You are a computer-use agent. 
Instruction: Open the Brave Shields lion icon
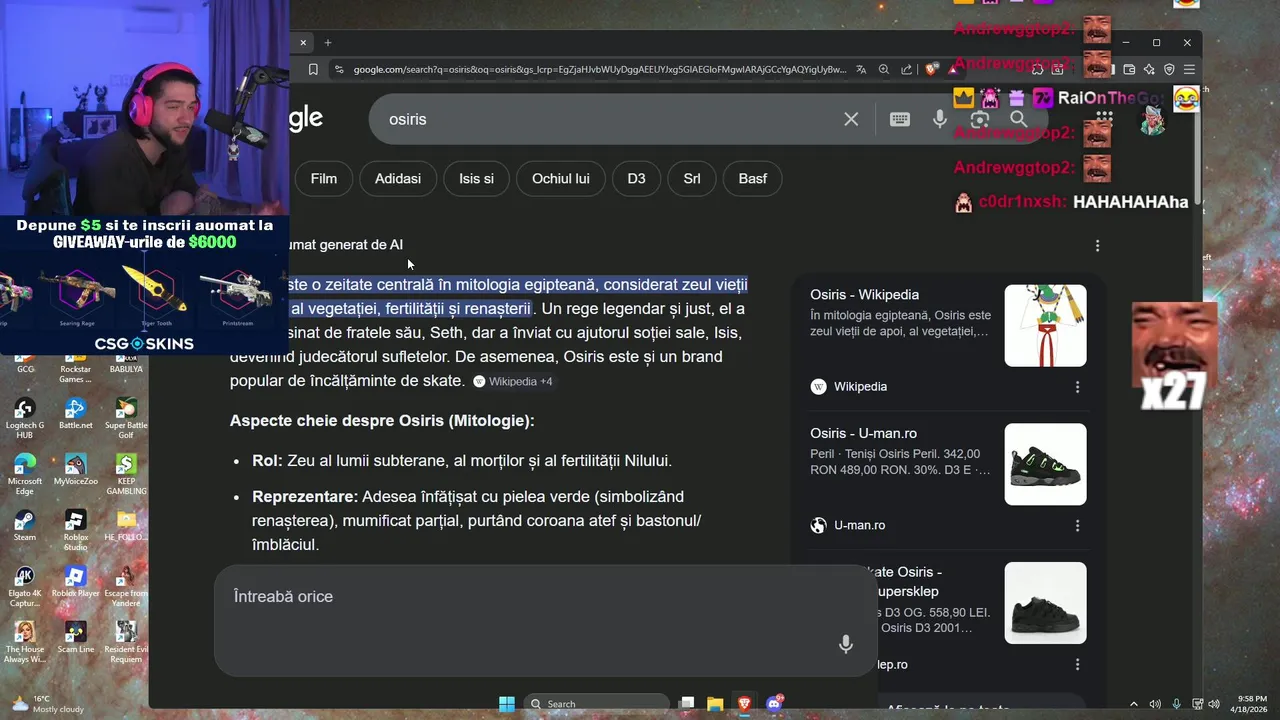coord(932,69)
